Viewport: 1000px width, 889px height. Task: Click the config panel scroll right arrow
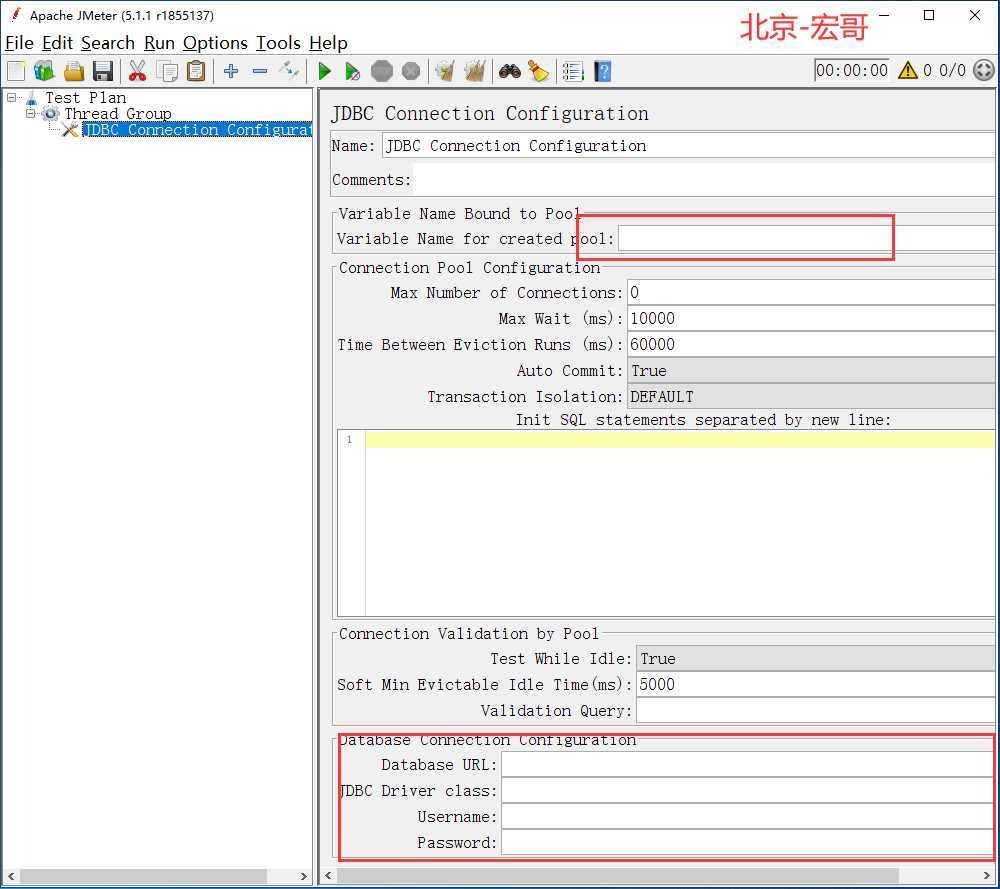coord(987,876)
